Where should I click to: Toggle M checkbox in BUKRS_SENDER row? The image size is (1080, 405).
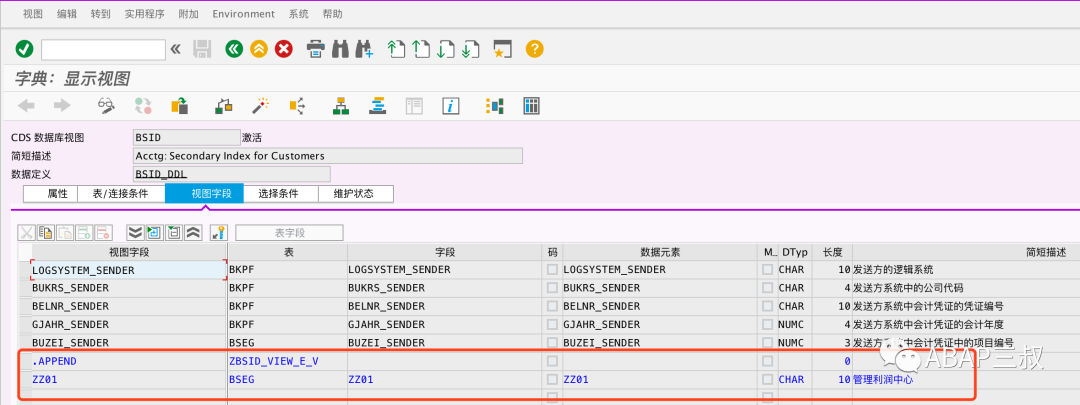pos(767,288)
